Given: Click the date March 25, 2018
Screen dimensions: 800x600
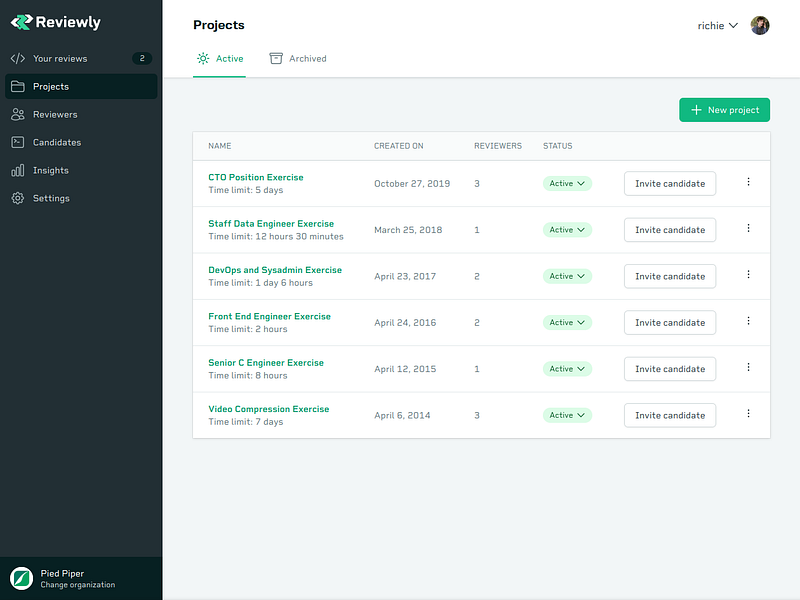Looking at the screenshot, I should click(408, 230).
